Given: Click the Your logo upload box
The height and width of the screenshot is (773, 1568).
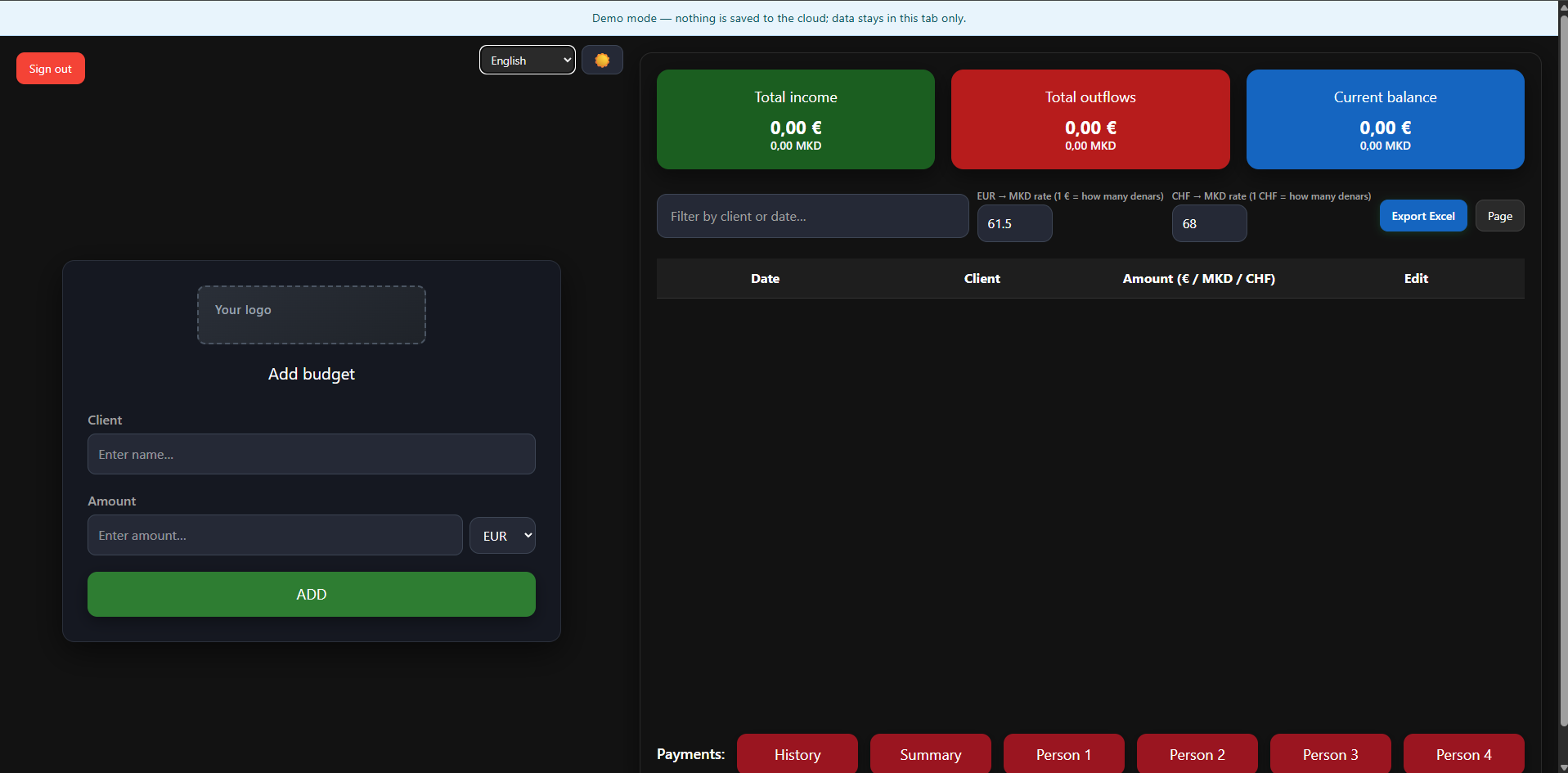Looking at the screenshot, I should (311, 315).
